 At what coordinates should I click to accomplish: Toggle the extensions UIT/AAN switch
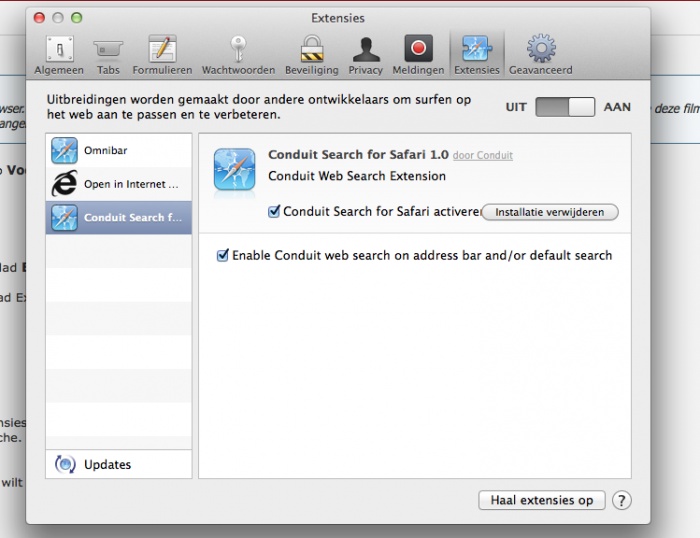[x=565, y=107]
